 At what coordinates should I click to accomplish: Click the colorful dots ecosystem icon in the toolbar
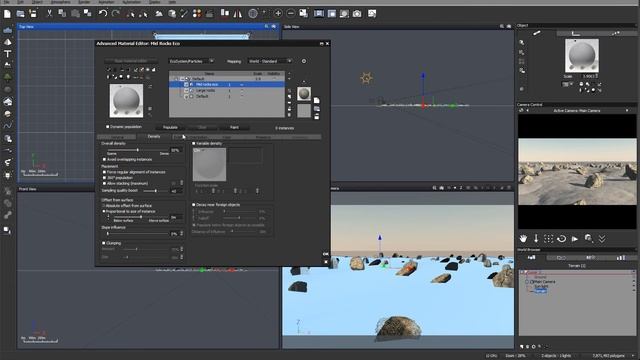coord(197,13)
